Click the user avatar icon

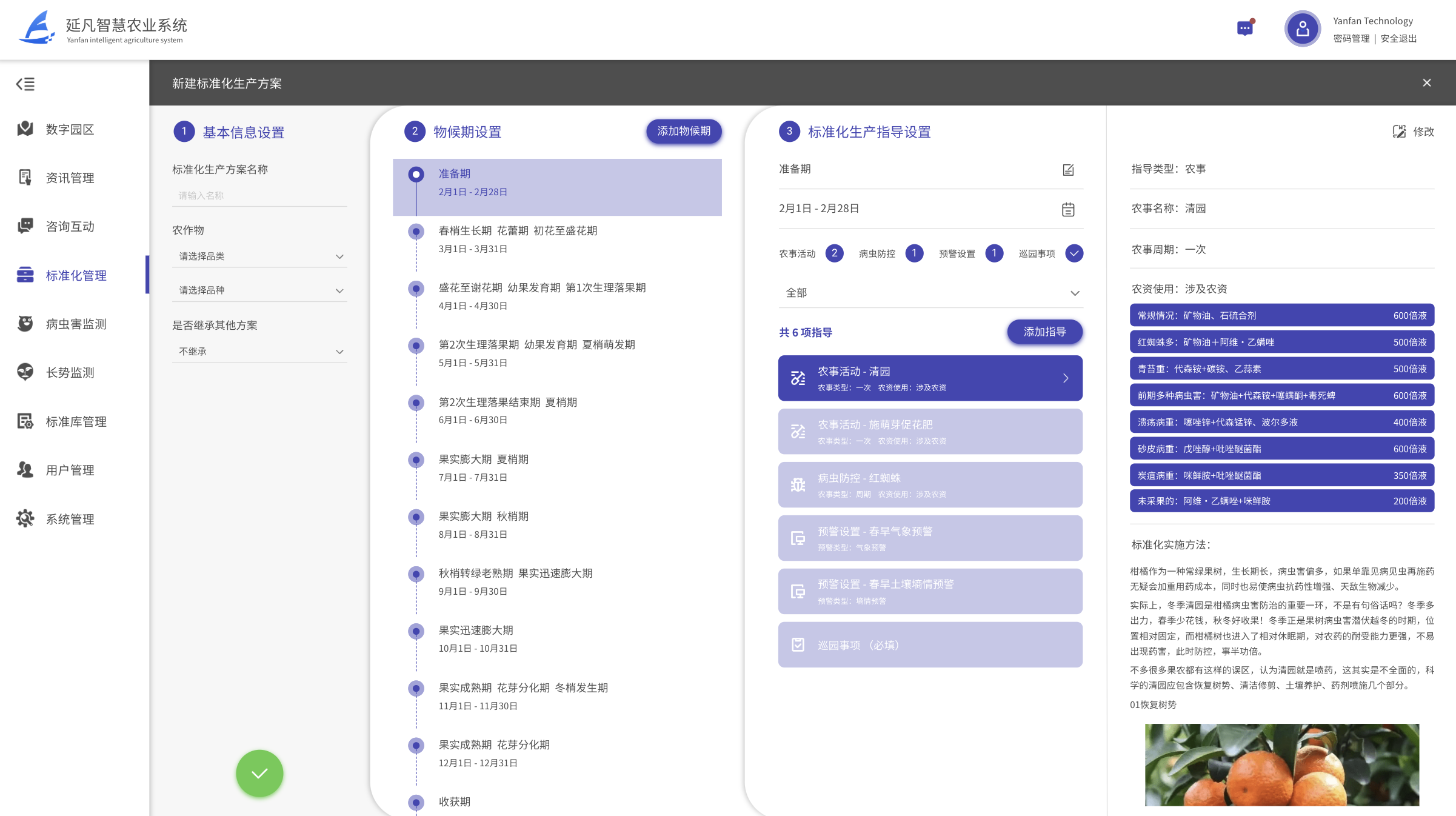[1302, 28]
